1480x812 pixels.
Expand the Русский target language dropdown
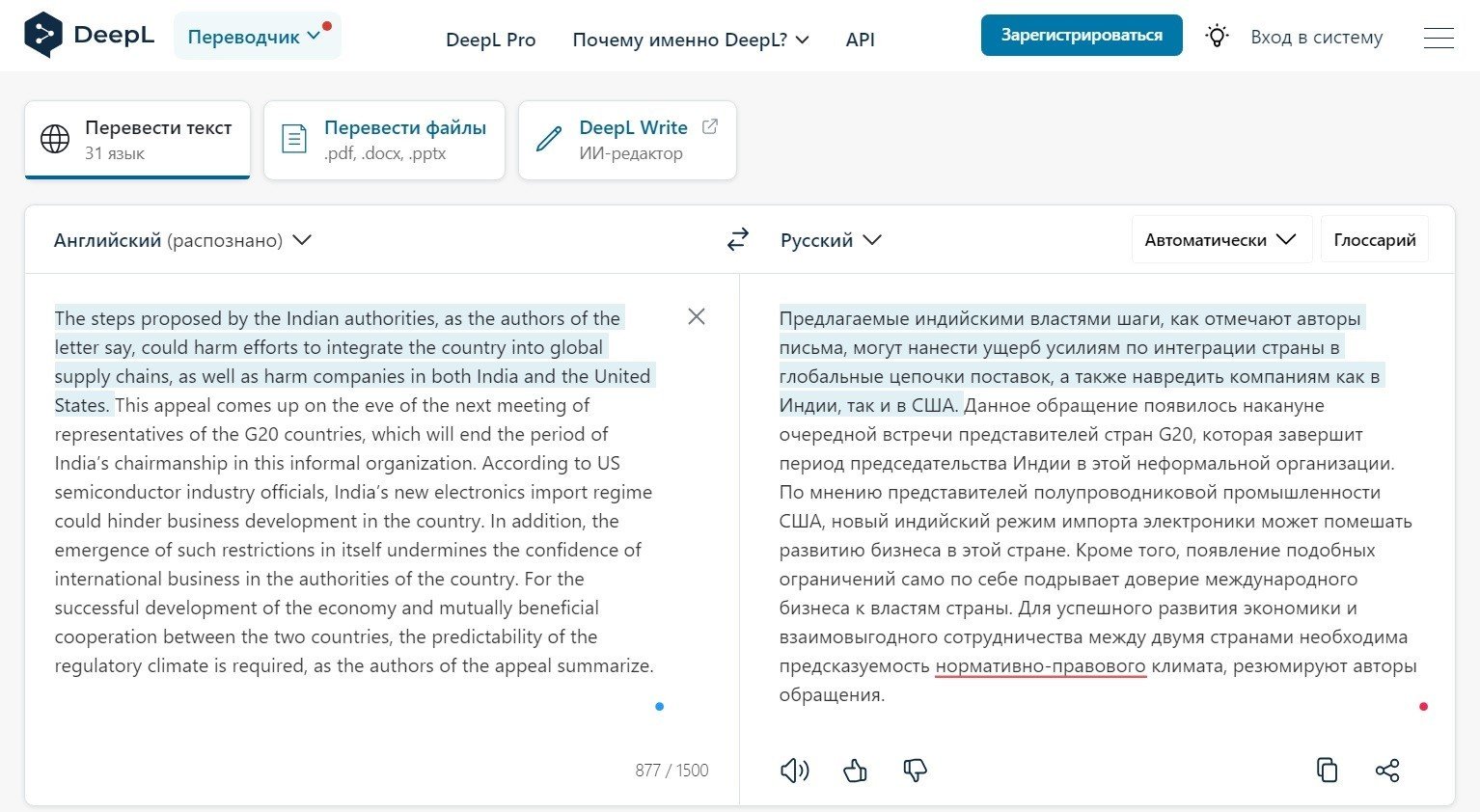[831, 240]
